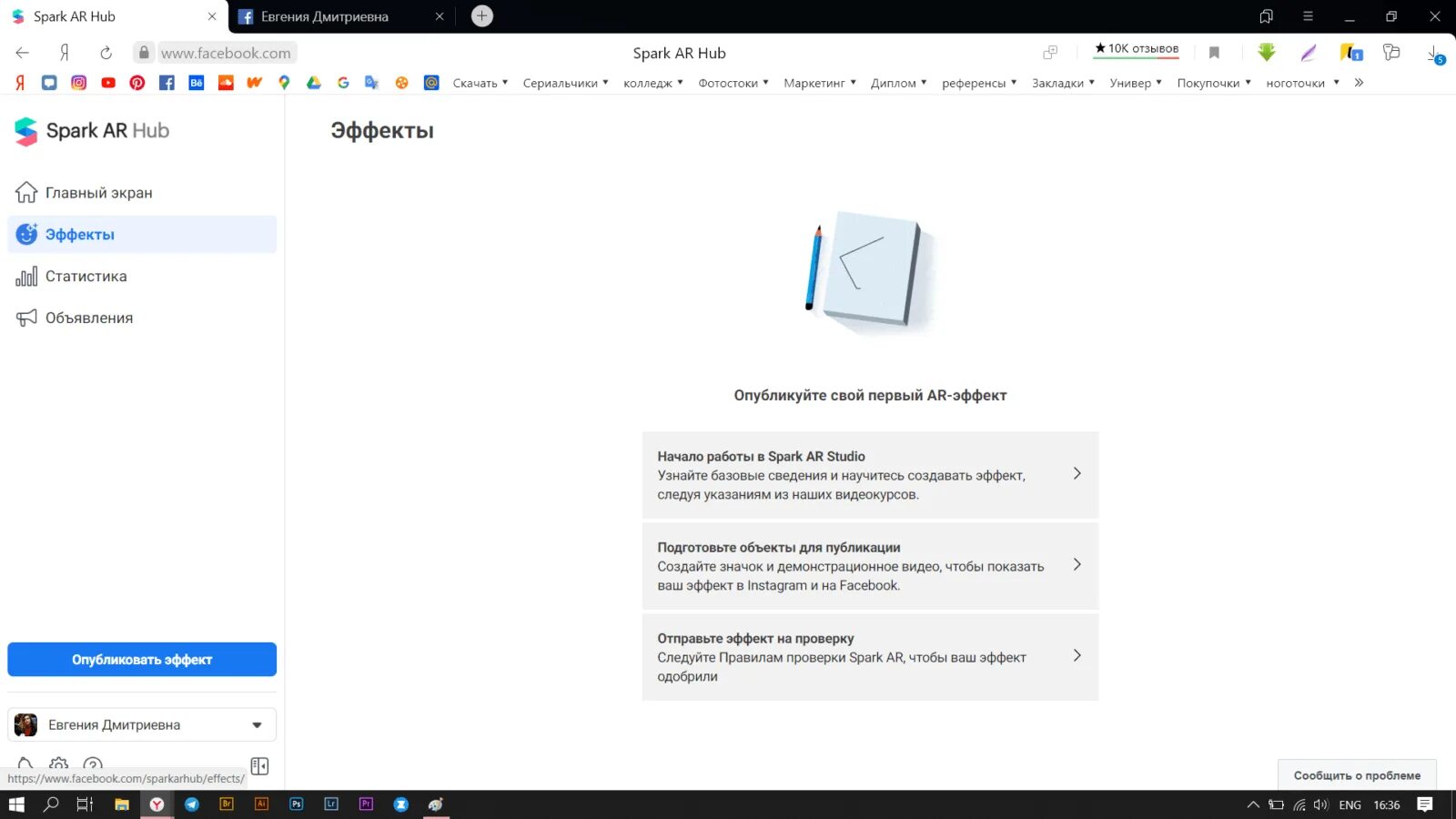This screenshot has width=1456, height=819.
Task: Expand the ноготочки bookmarks folder
Action: [1302, 83]
